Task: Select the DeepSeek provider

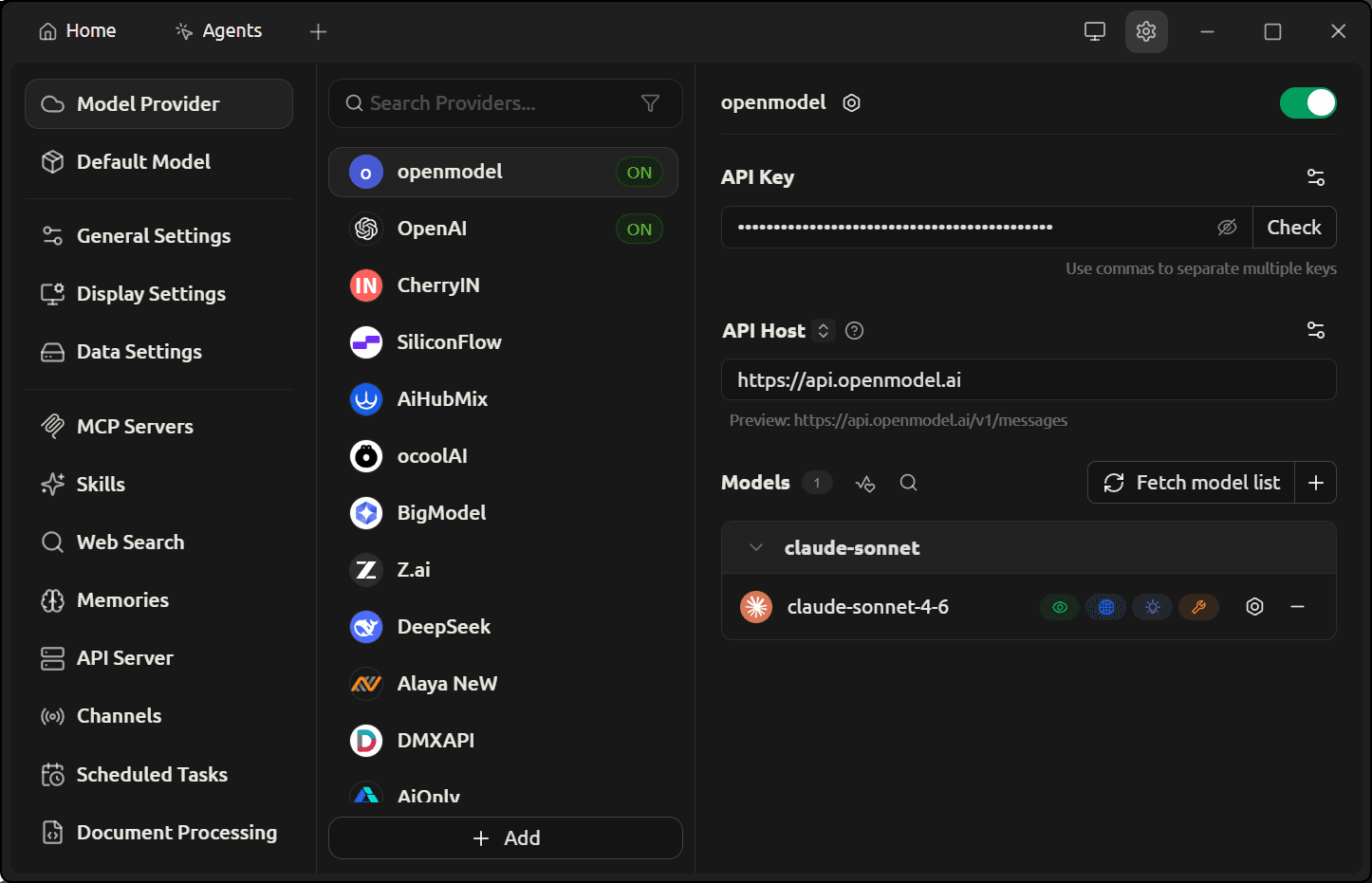Action: [x=504, y=627]
